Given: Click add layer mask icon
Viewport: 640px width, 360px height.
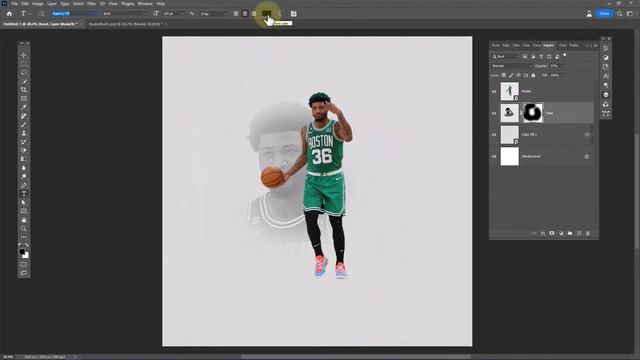Looking at the screenshot, I should coord(552,233).
